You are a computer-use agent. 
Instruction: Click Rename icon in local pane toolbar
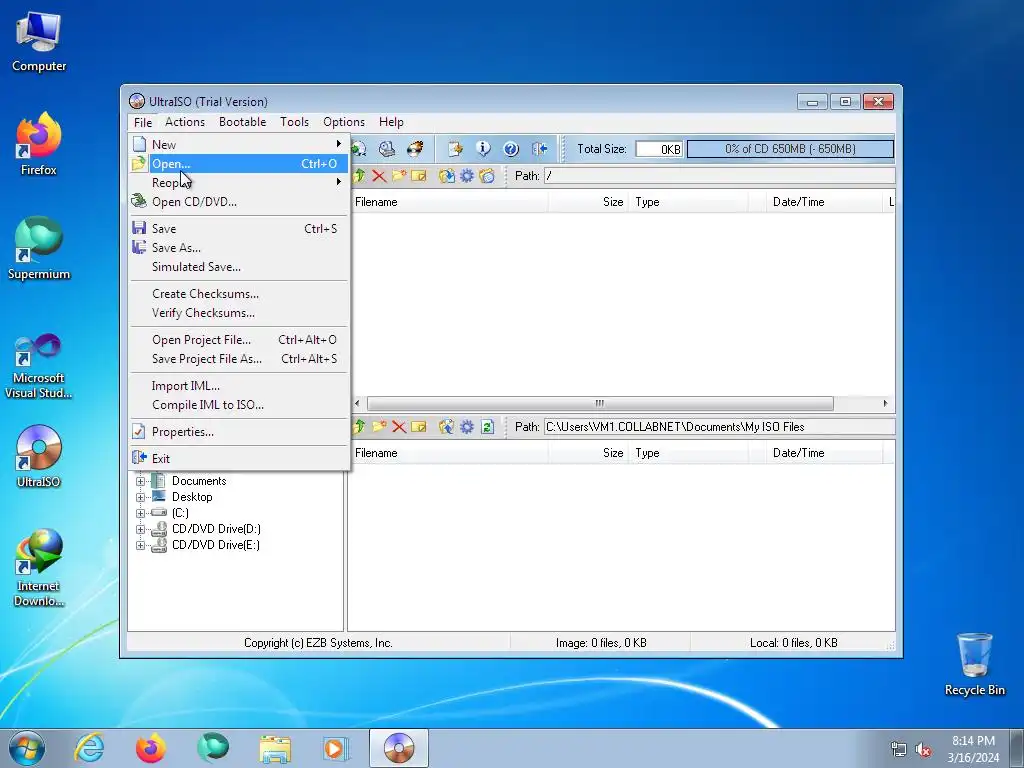(x=419, y=426)
